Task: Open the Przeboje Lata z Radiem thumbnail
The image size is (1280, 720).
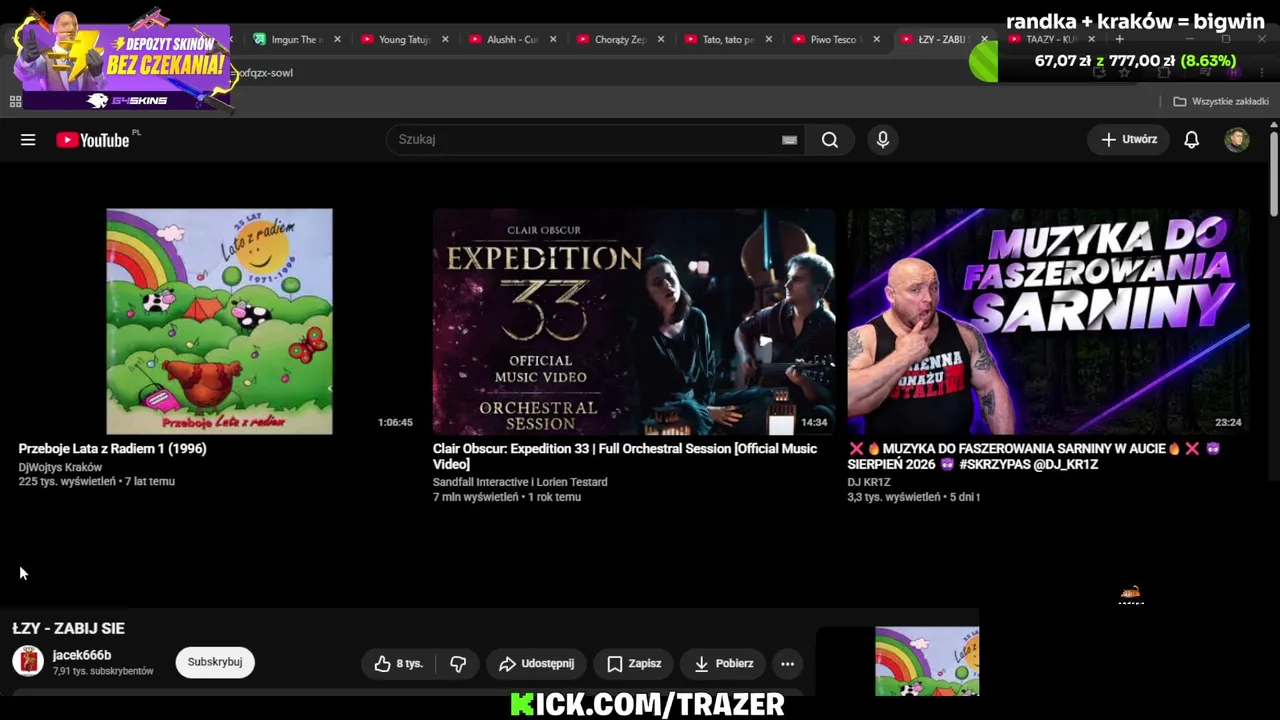Action: [x=219, y=321]
